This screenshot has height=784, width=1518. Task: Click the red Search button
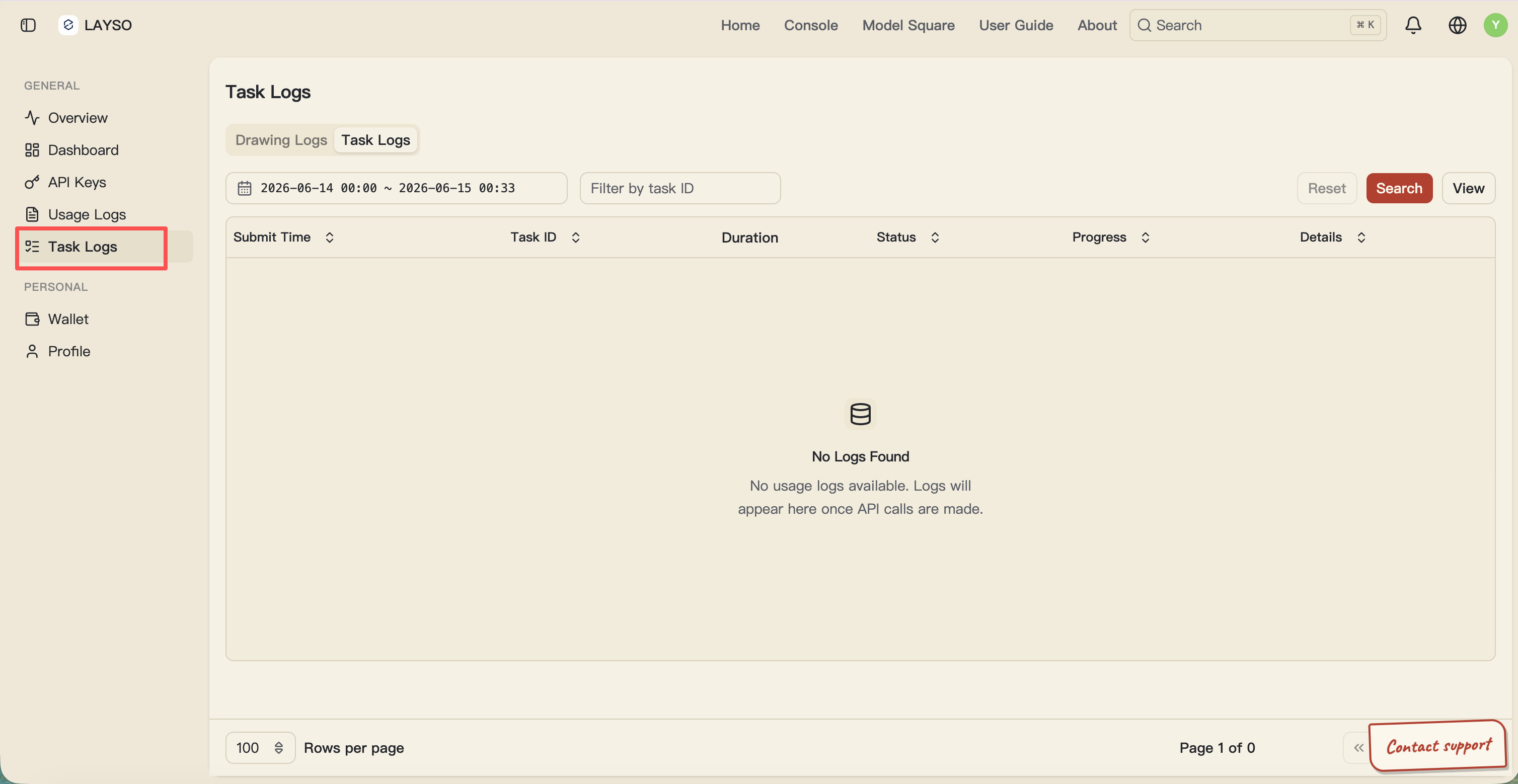(1399, 188)
